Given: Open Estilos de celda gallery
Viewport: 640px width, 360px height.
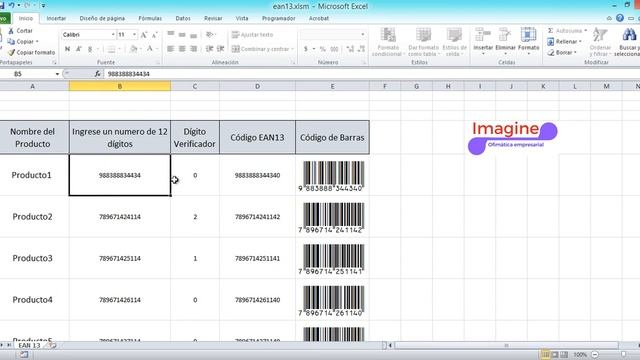Looking at the screenshot, I should click(454, 42).
